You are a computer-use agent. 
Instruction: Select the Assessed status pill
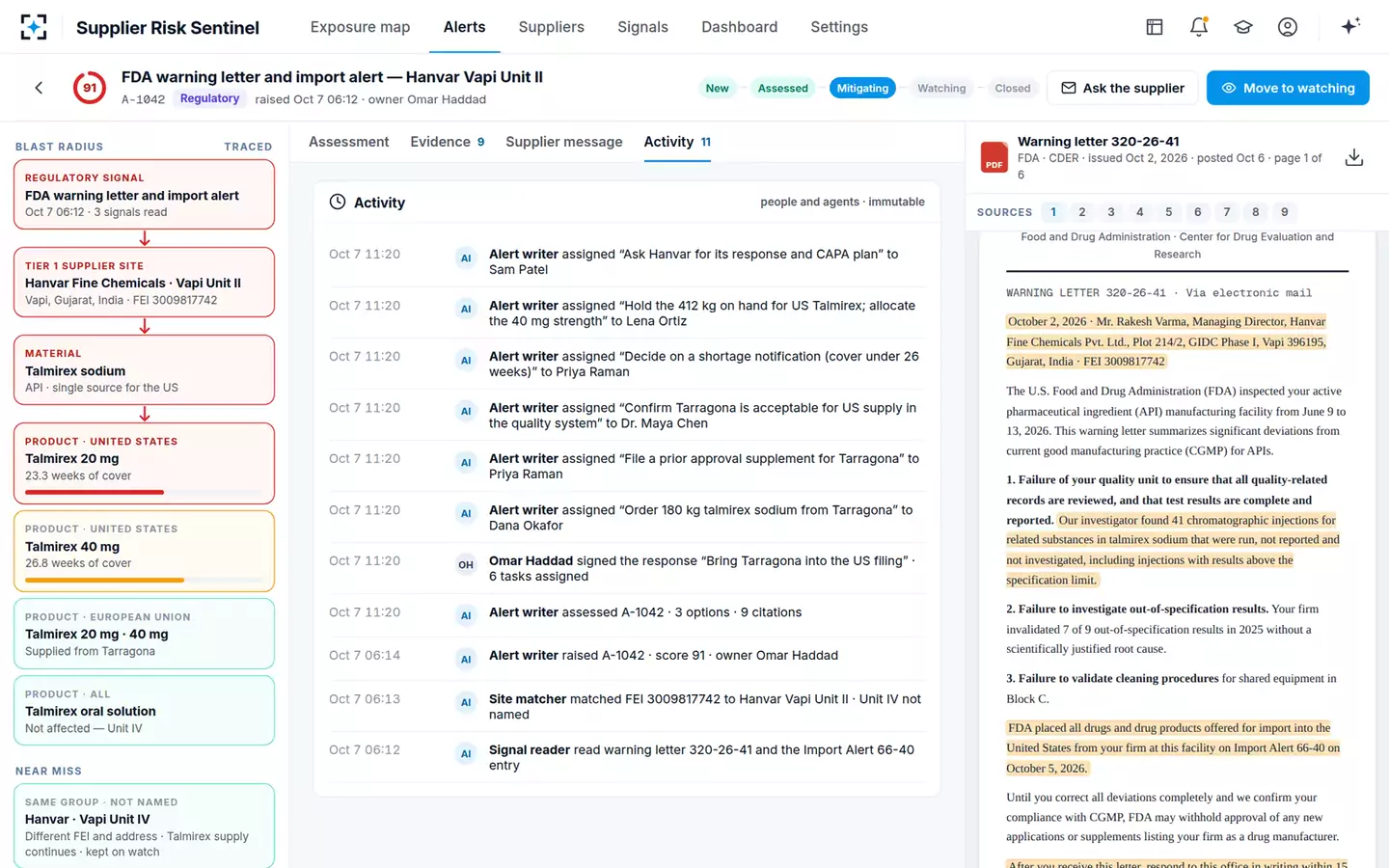[782, 88]
